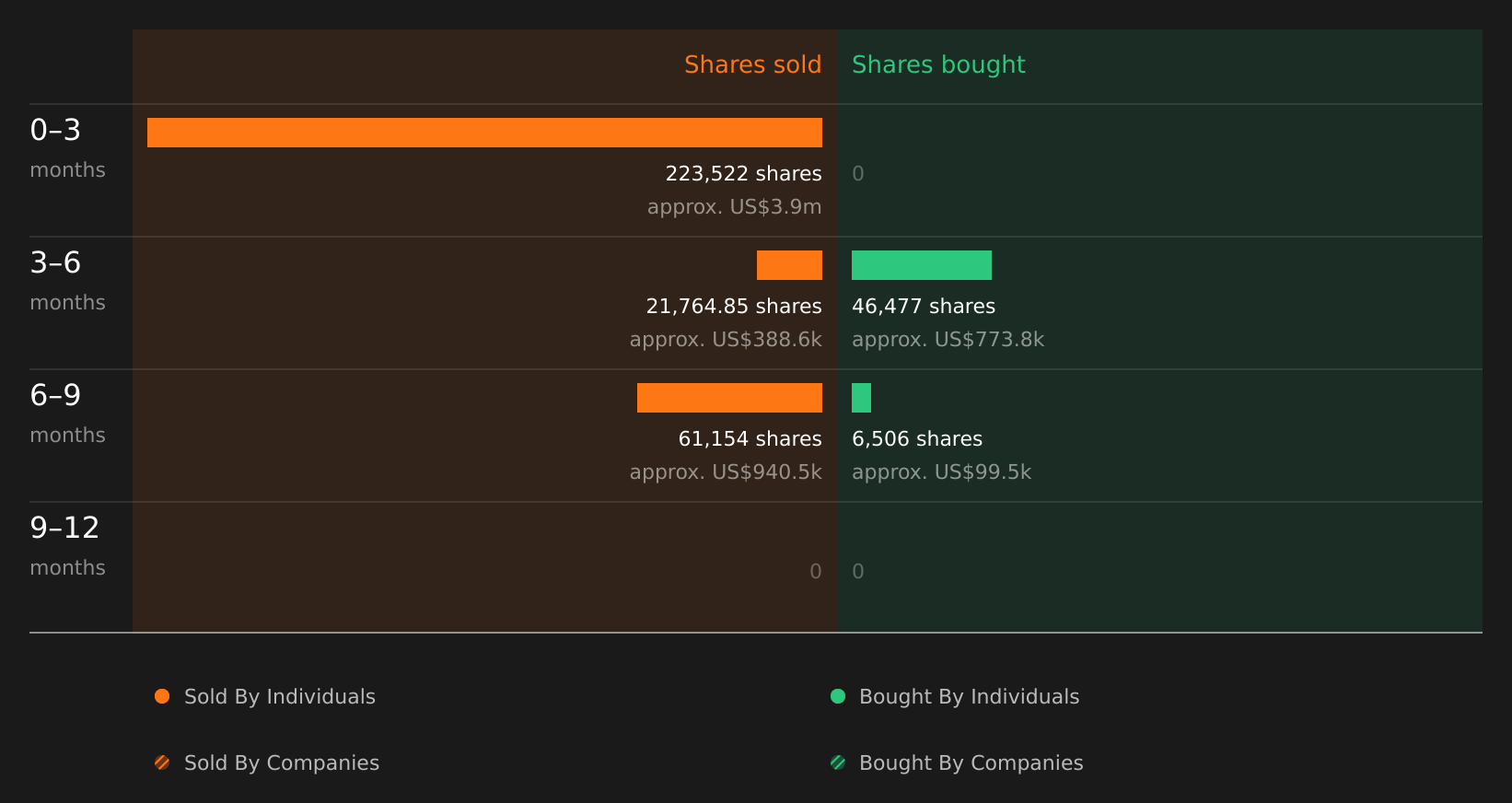The image size is (1512, 803).
Task: Click the 61,154 shares value
Action: coord(750,438)
